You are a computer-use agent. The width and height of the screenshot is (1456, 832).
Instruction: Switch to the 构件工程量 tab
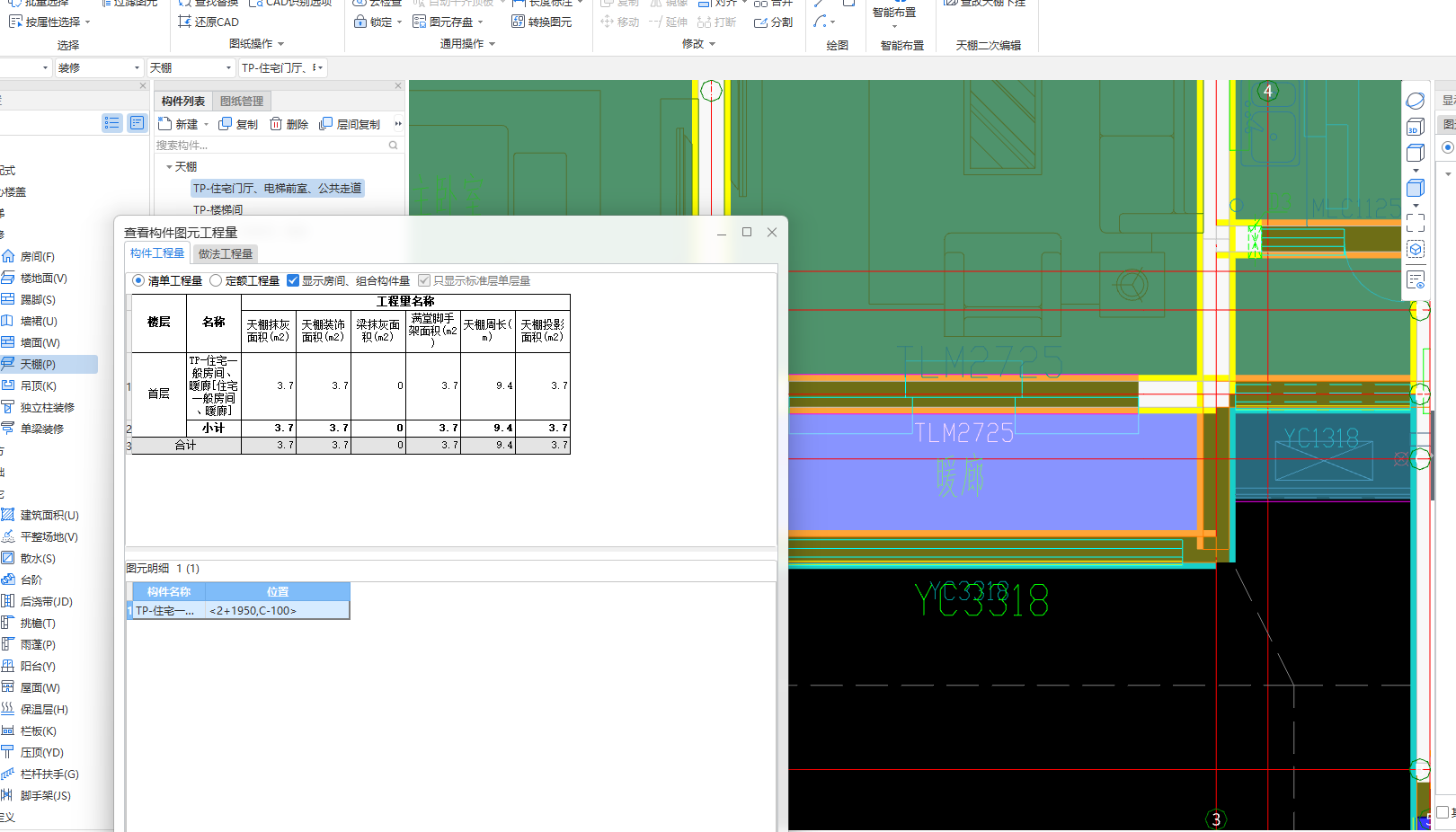(157, 253)
